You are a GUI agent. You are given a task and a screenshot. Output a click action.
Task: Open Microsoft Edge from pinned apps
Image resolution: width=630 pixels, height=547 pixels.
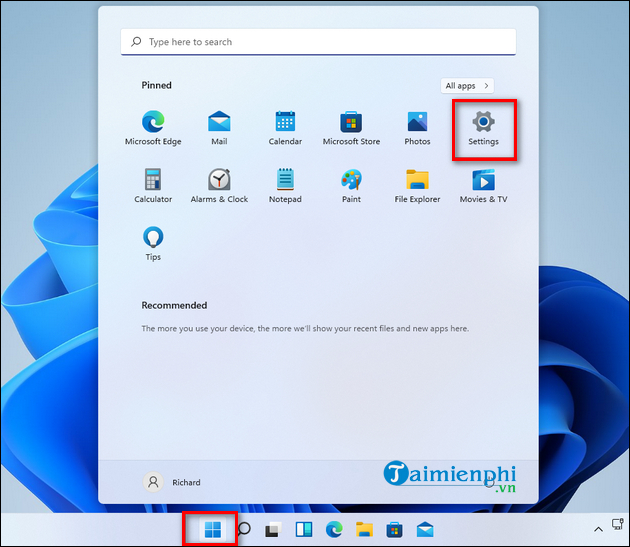tap(153, 123)
